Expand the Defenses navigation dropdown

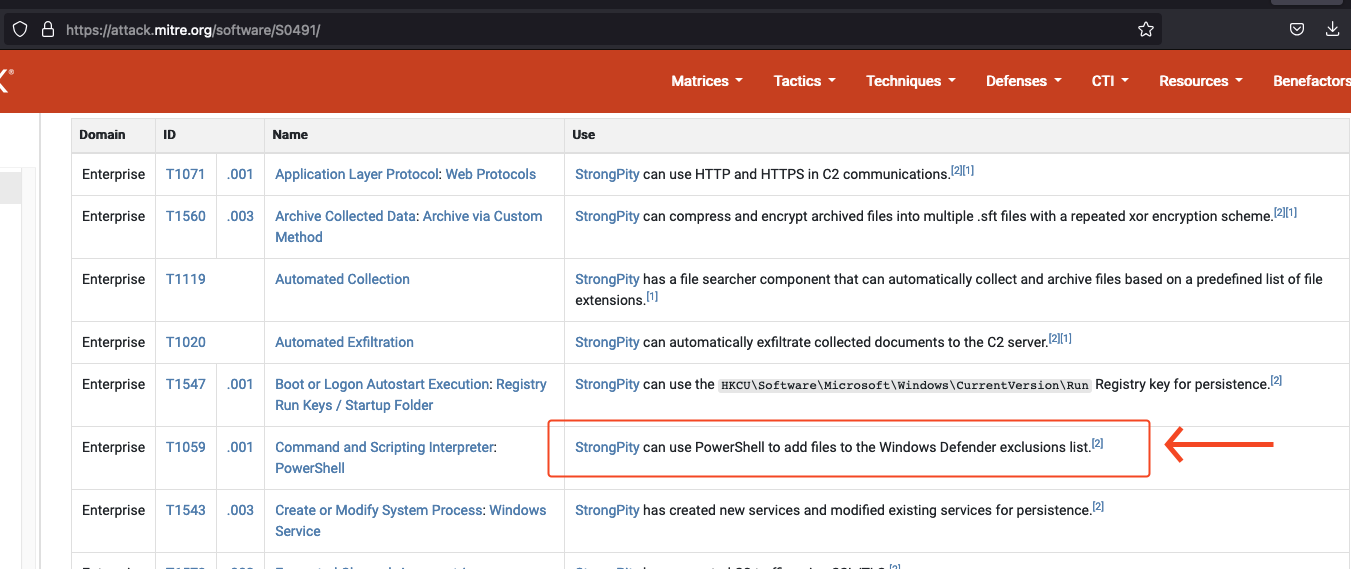pos(1024,81)
